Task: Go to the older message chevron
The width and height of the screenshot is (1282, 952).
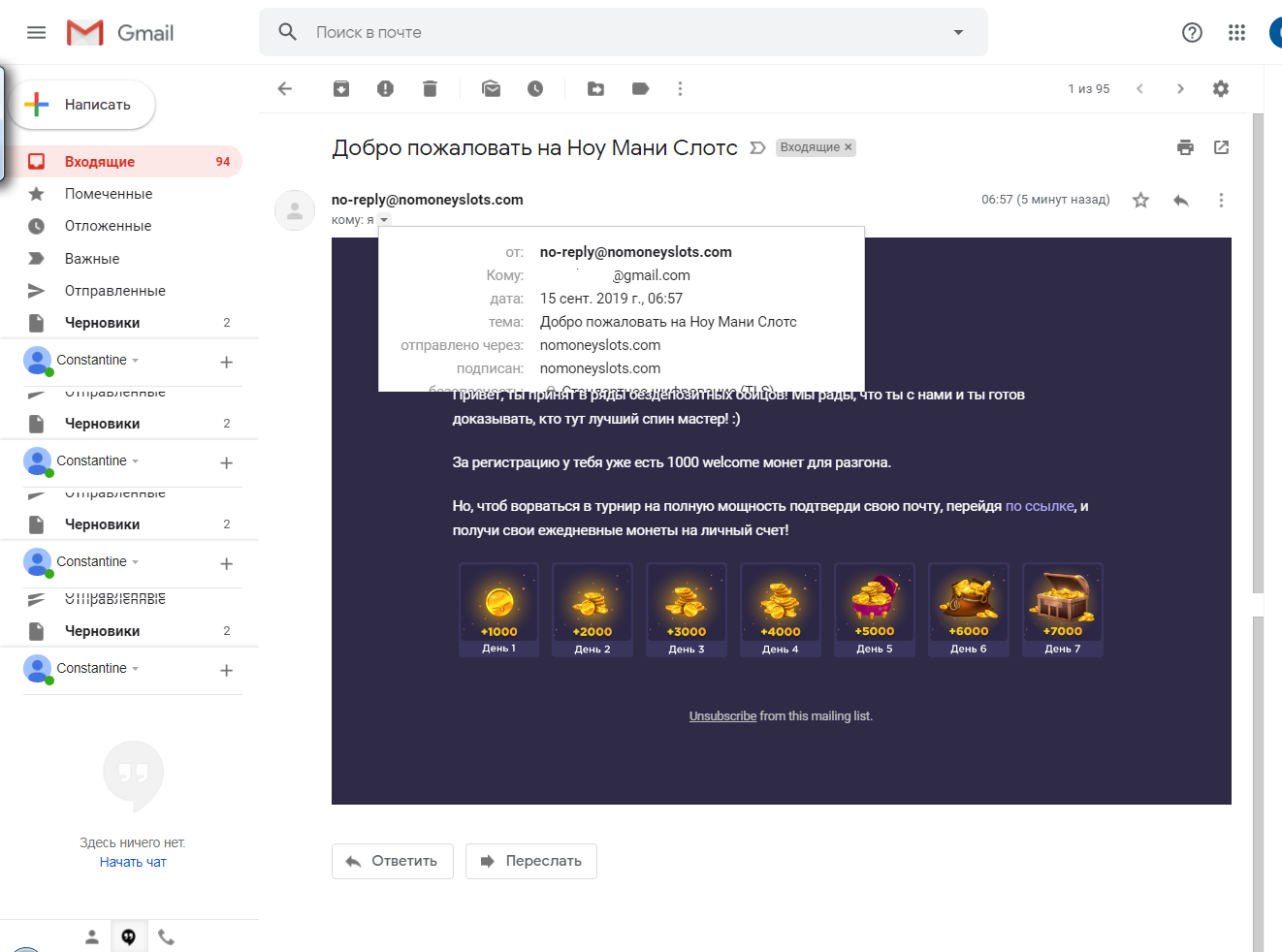Action: [x=1180, y=88]
